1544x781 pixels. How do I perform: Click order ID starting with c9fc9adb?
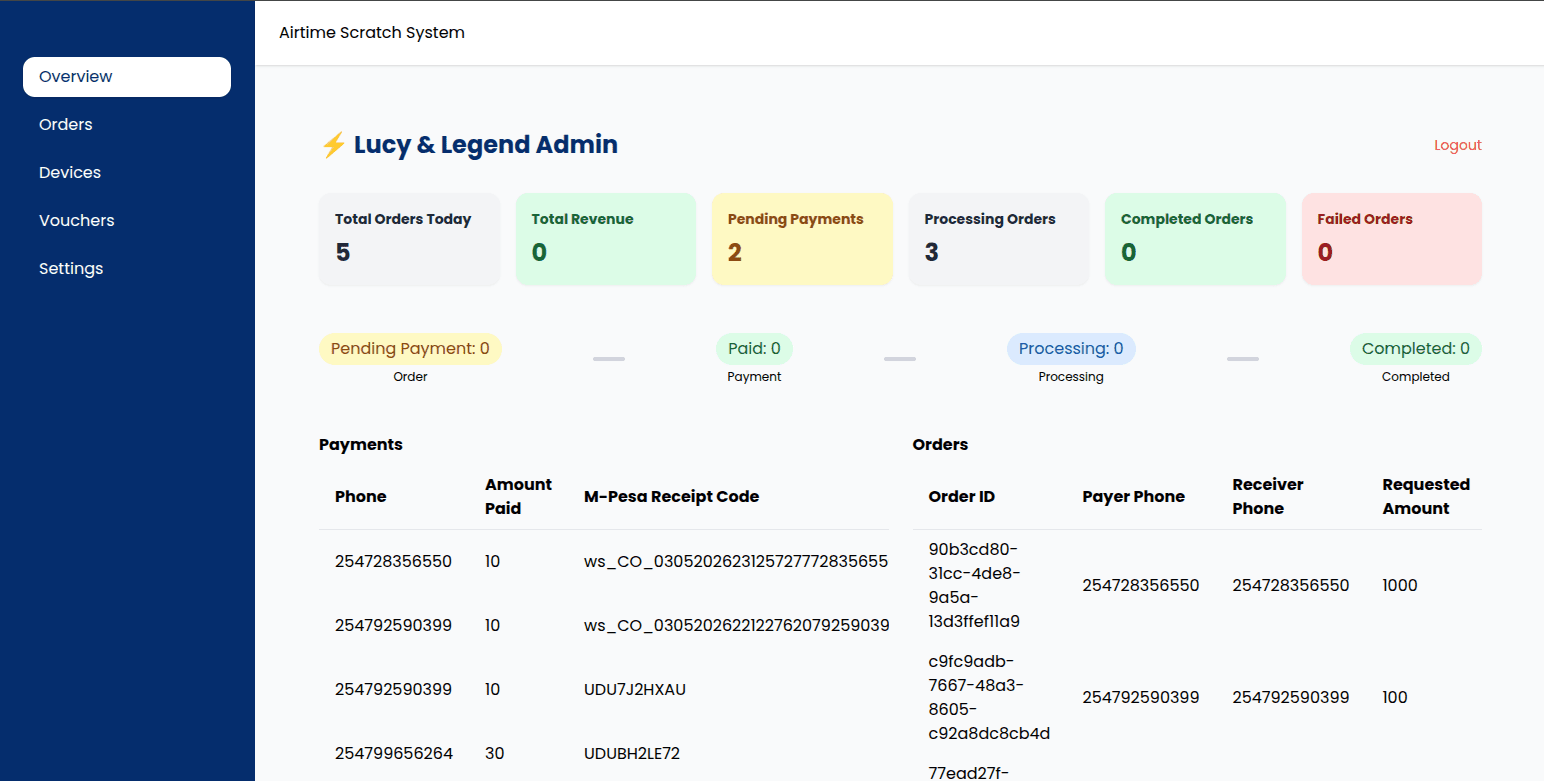[x=989, y=698]
